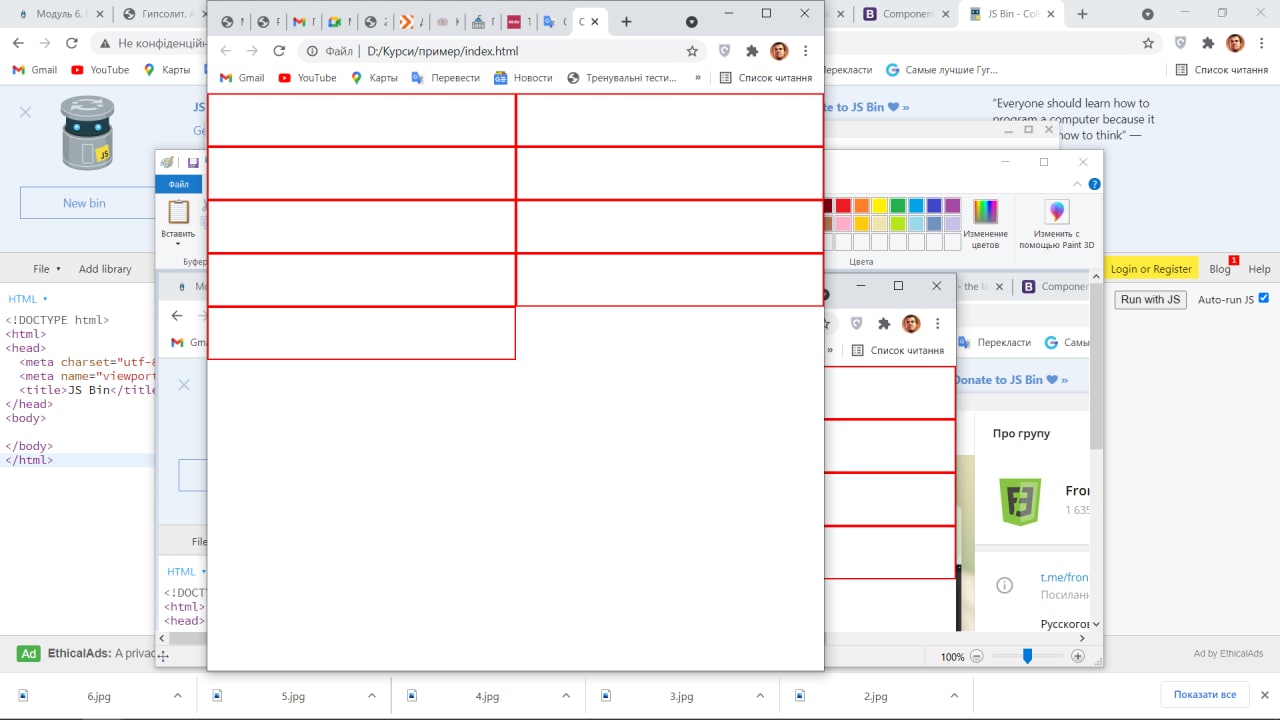
Task: Click Не конфіденційний warning icon in JS Bin window
Action: pos(105,43)
